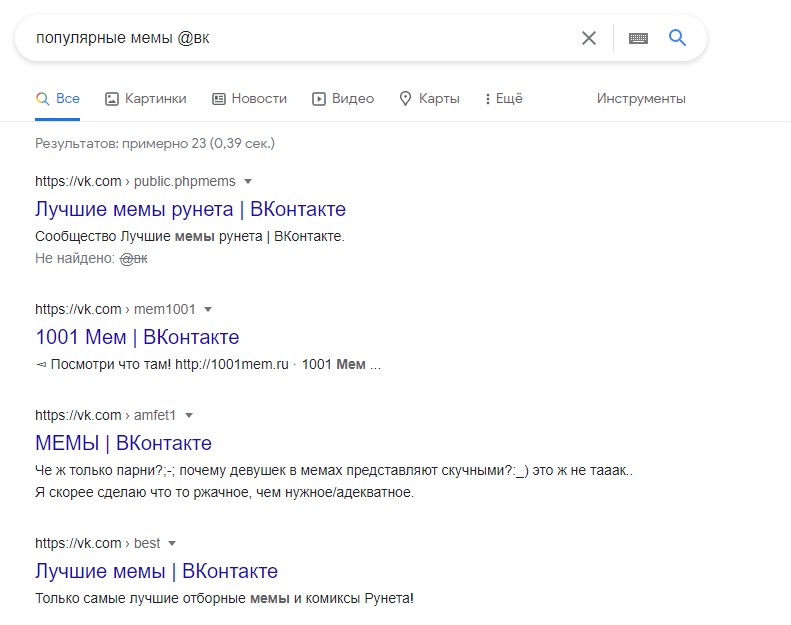Expand dropdown arrow next to public.phpmems

tap(248, 181)
